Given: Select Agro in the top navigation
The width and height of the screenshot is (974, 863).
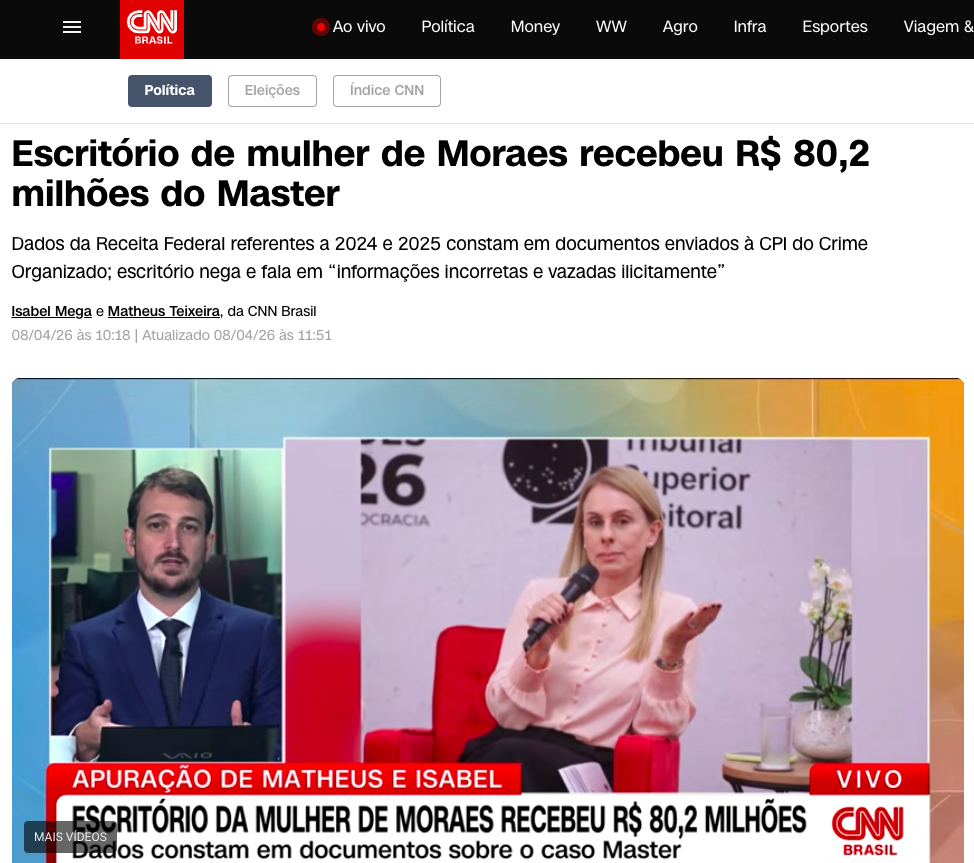Looking at the screenshot, I should point(680,27).
